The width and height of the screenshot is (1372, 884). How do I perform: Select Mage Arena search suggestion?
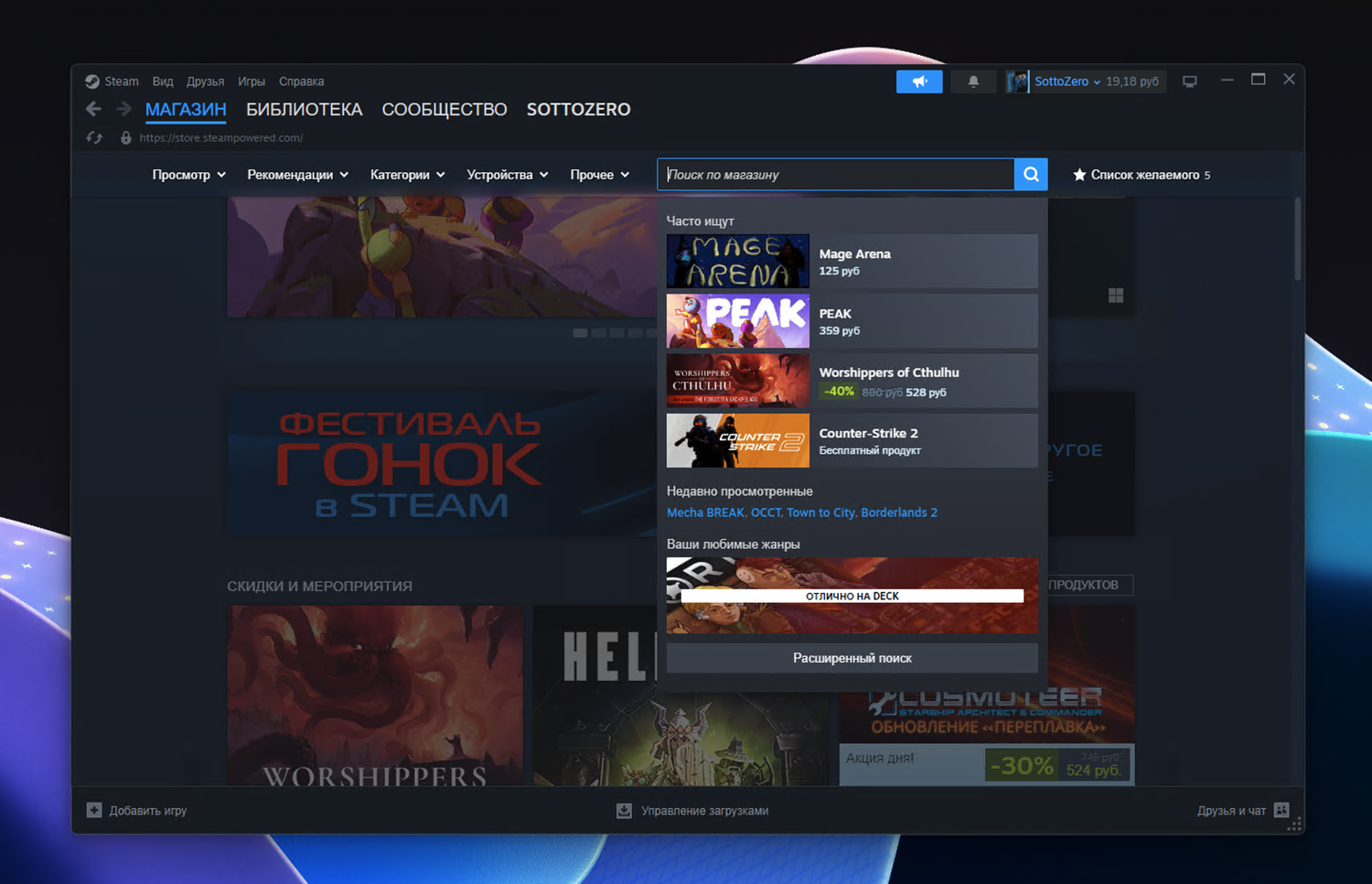pyautogui.click(x=852, y=262)
